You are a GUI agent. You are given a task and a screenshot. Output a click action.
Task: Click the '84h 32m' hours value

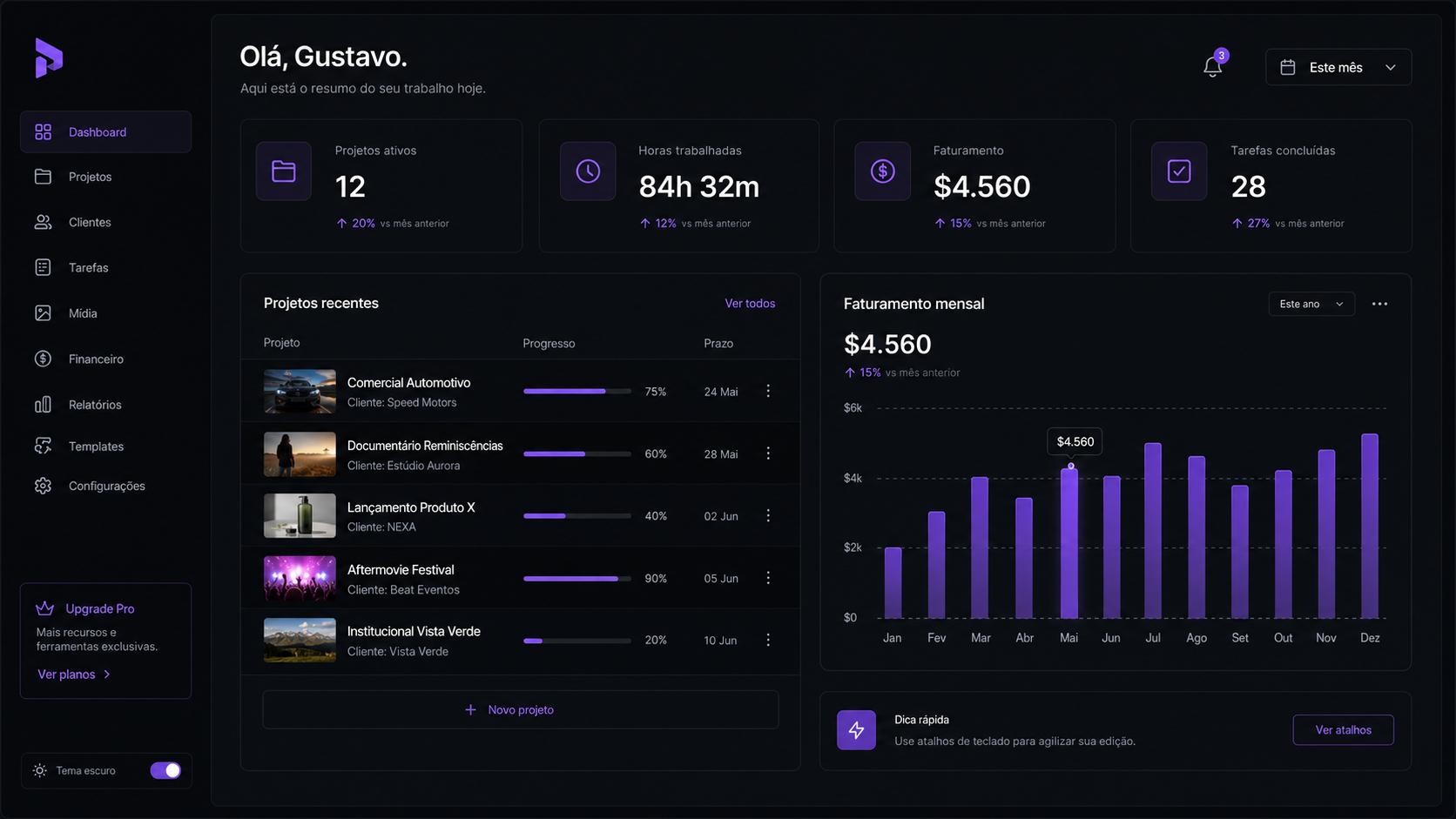pos(699,186)
